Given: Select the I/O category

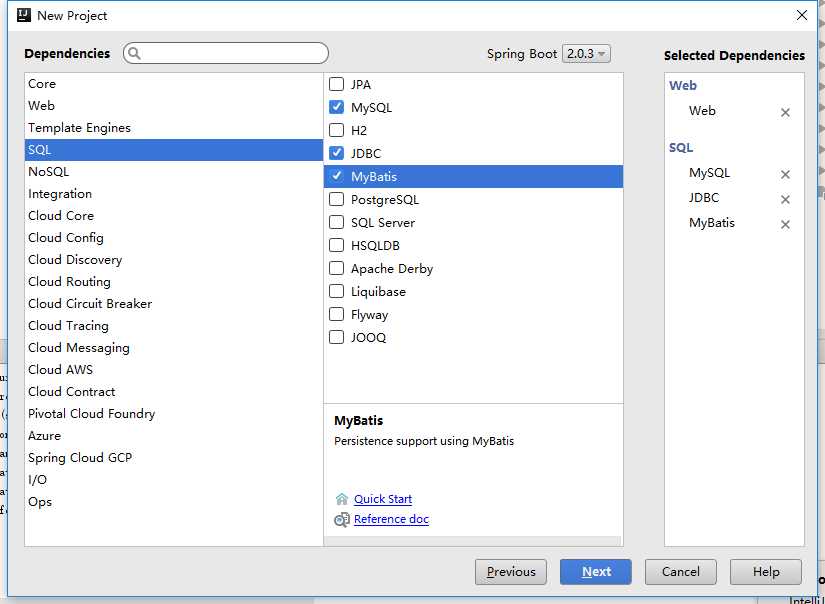Looking at the screenshot, I should [x=174, y=480].
